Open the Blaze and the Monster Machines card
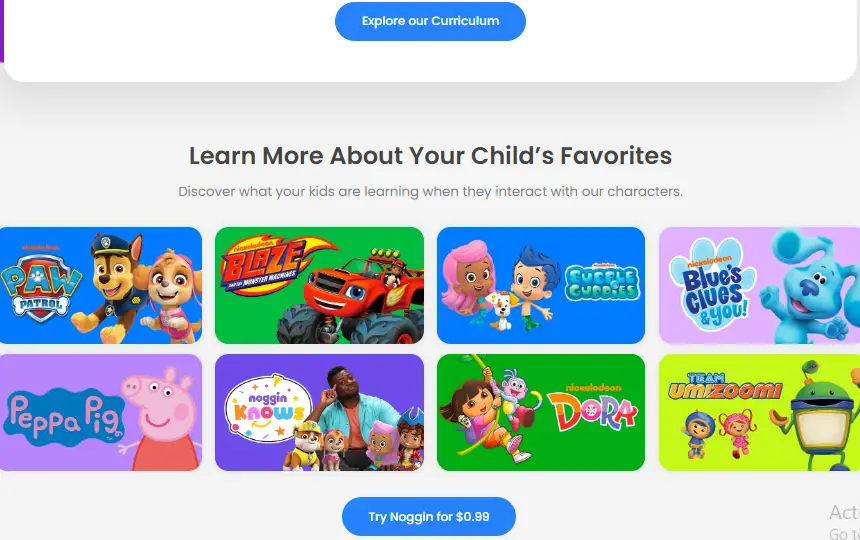860x540 pixels. click(x=319, y=285)
